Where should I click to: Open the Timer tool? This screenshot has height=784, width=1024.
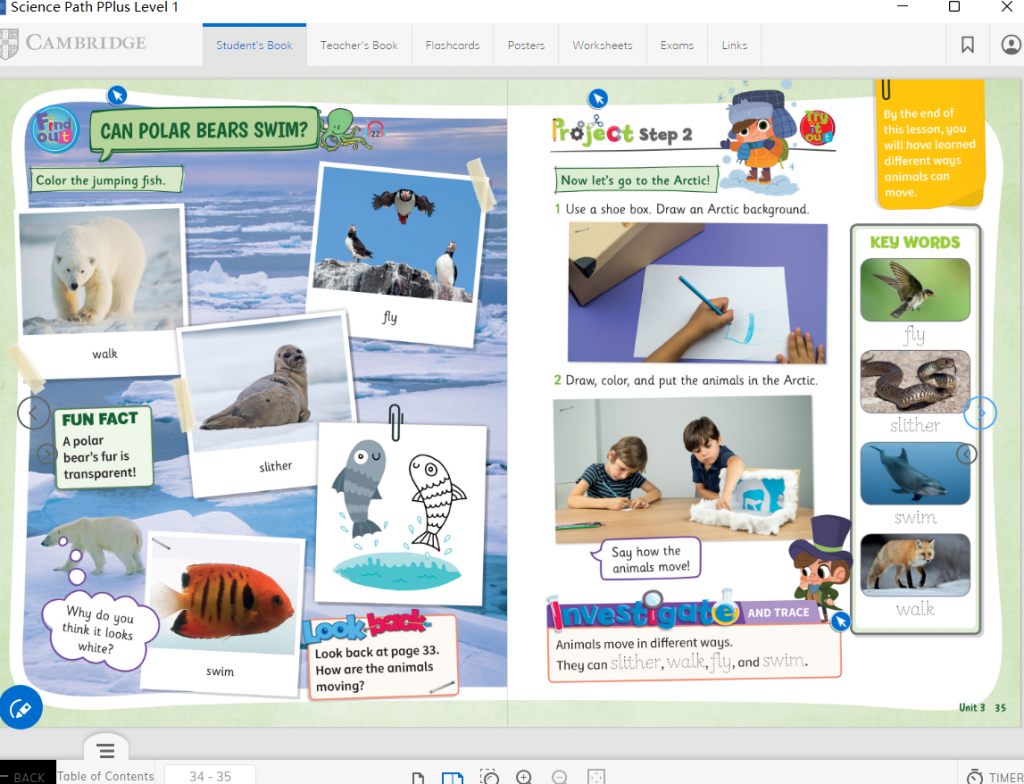point(994,776)
